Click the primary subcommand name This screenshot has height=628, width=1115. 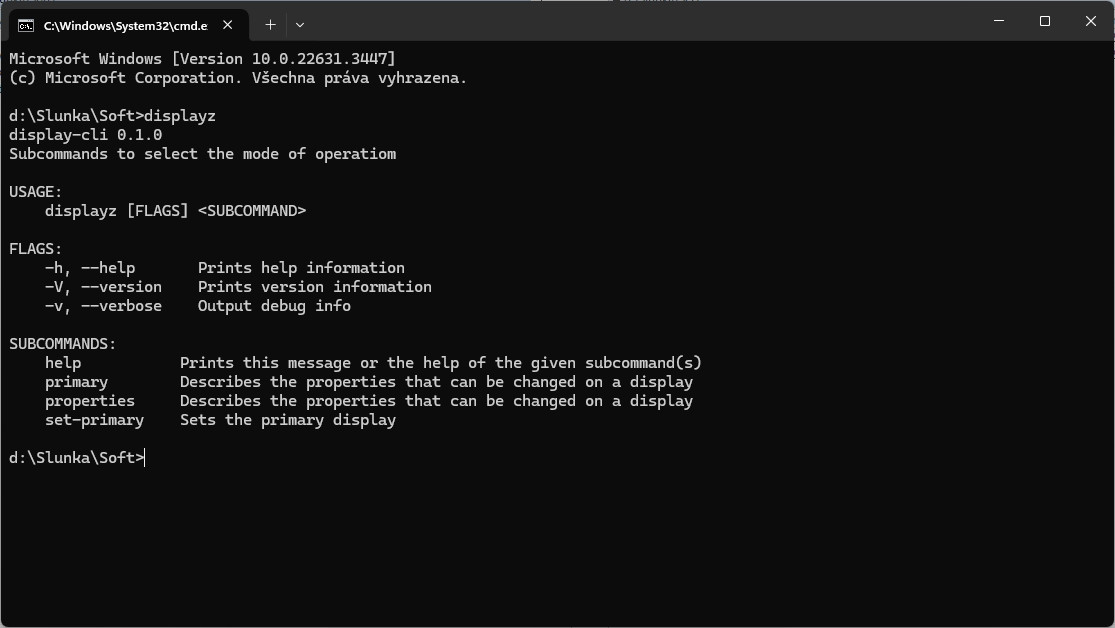click(76, 382)
